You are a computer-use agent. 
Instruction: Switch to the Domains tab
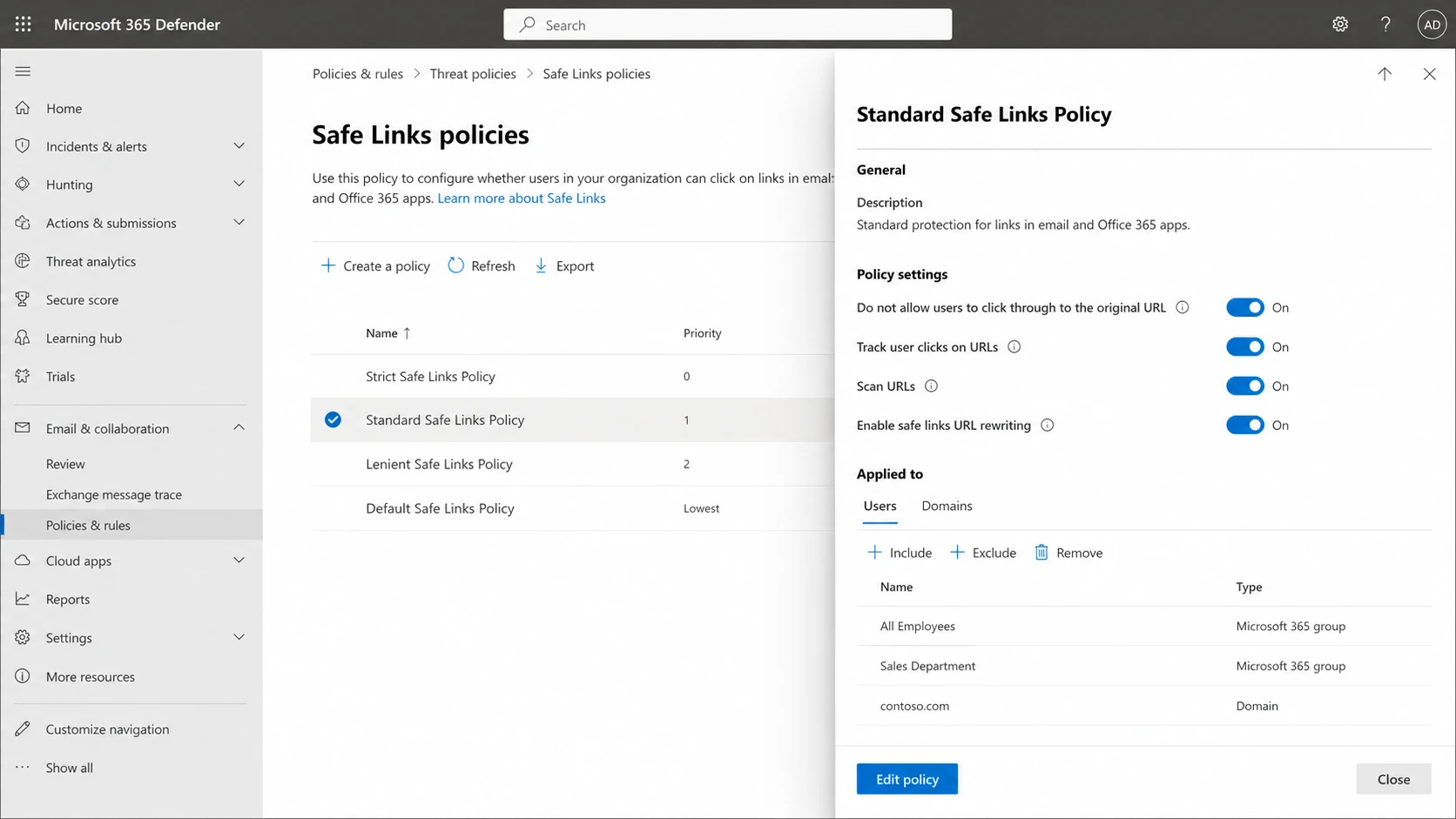pos(947,506)
